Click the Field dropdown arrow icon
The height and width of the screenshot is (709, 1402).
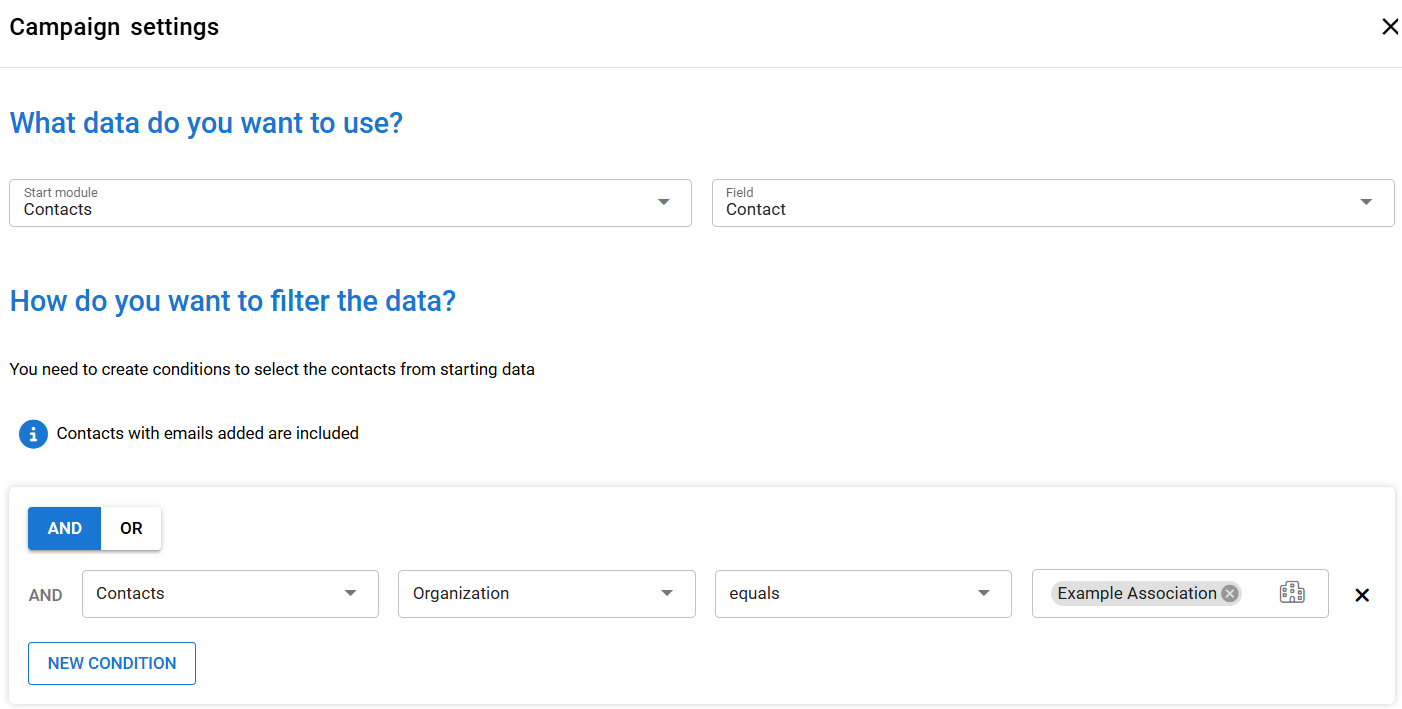click(x=1366, y=202)
